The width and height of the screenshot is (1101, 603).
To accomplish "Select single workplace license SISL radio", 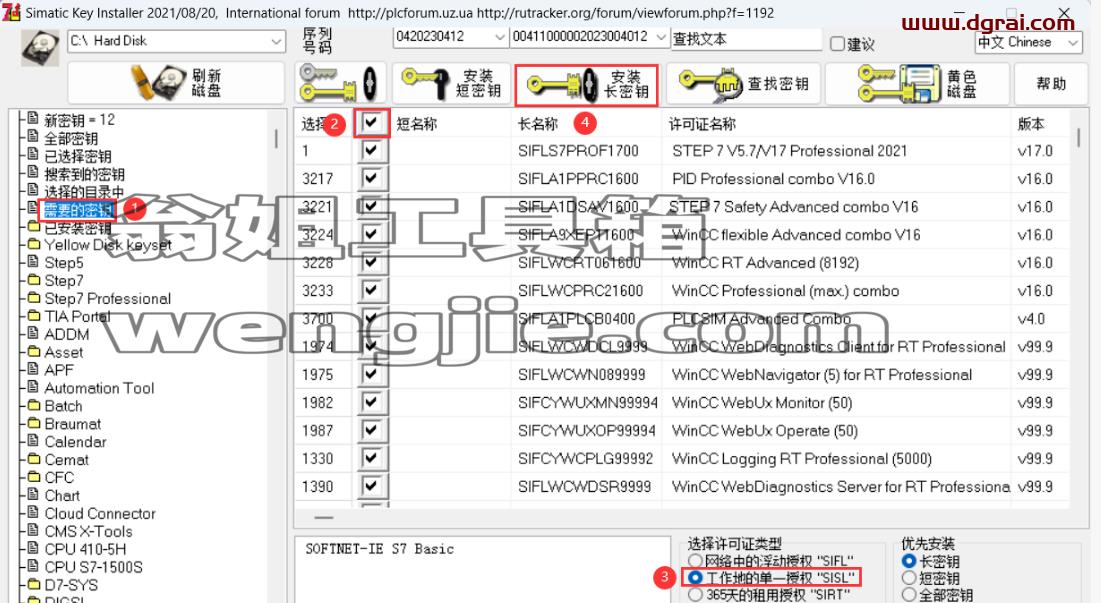I will [696, 578].
